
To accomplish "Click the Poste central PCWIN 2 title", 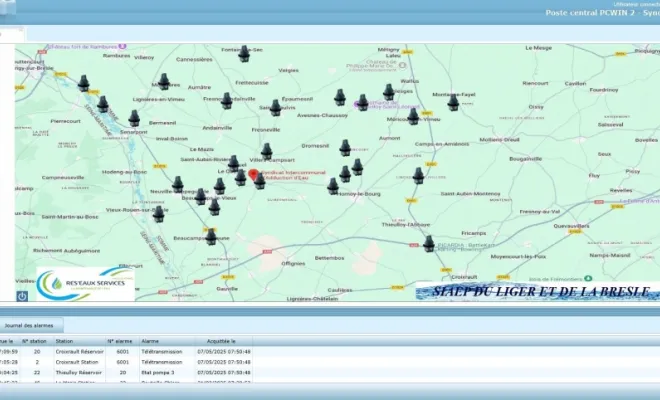I will 603,13.
